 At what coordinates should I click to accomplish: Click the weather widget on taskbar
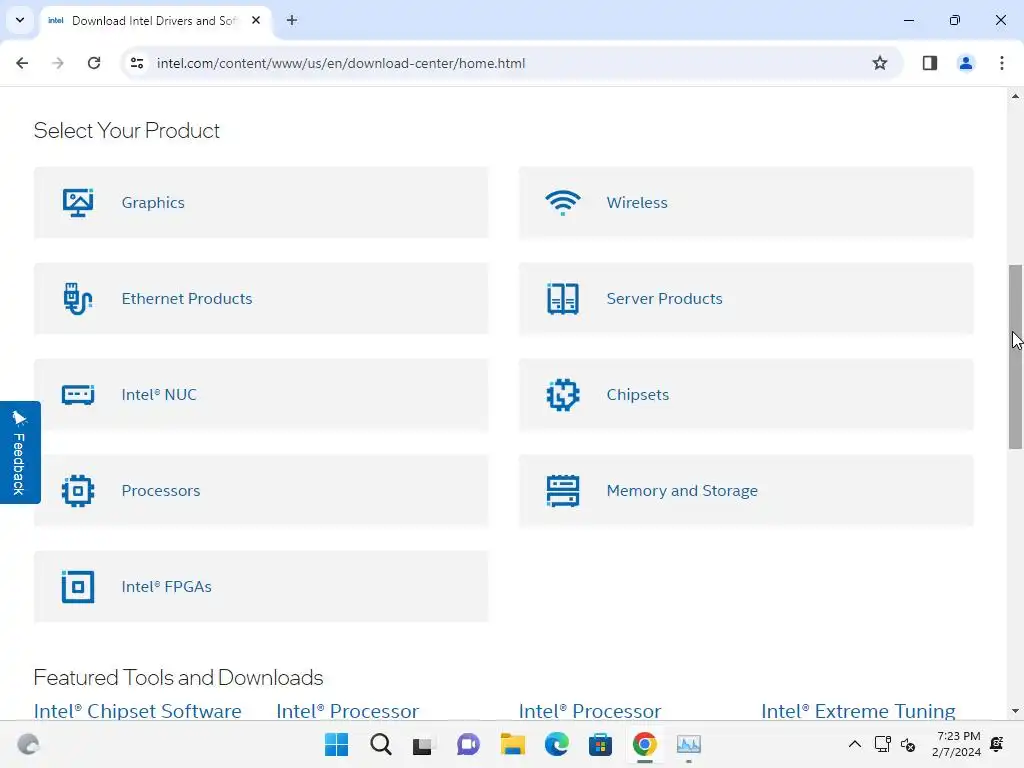[x=28, y=744]
